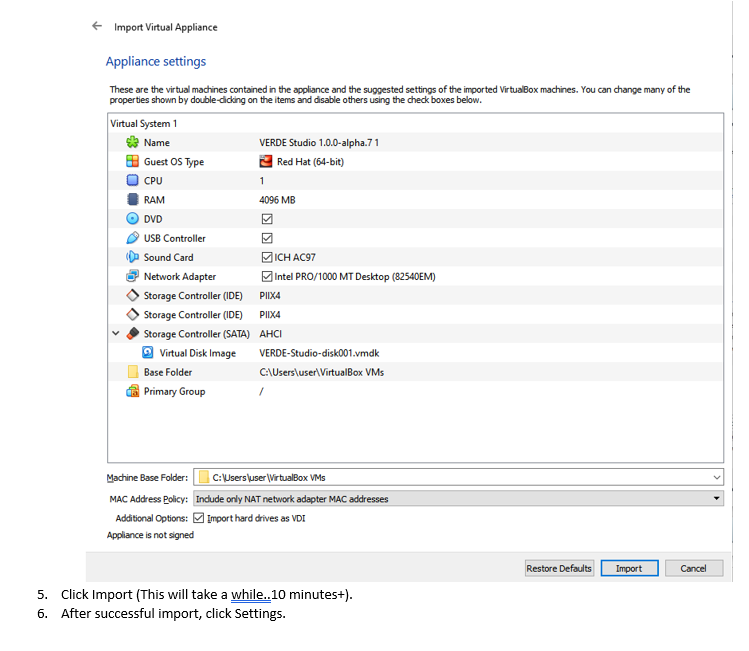Go back with the arrow icon
The image size is (749, 651).
[97, 26]
